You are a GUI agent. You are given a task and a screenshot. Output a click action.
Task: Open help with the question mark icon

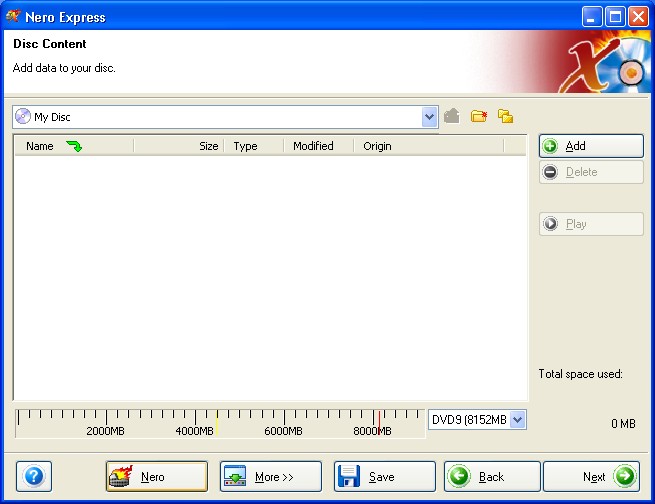[34, 476]
